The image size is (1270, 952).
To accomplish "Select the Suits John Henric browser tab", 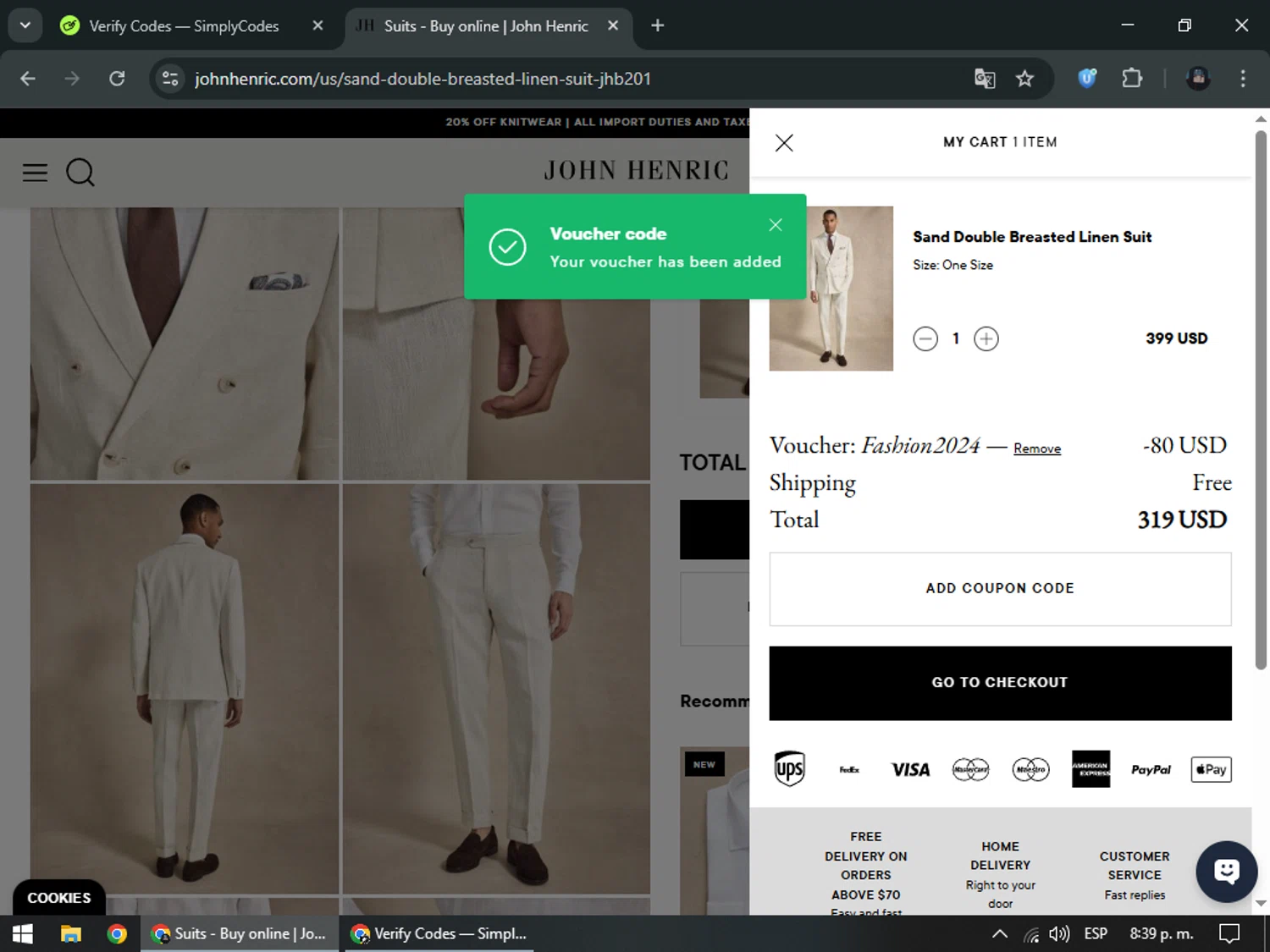I will pyautogui.click(x=485, y=26).
